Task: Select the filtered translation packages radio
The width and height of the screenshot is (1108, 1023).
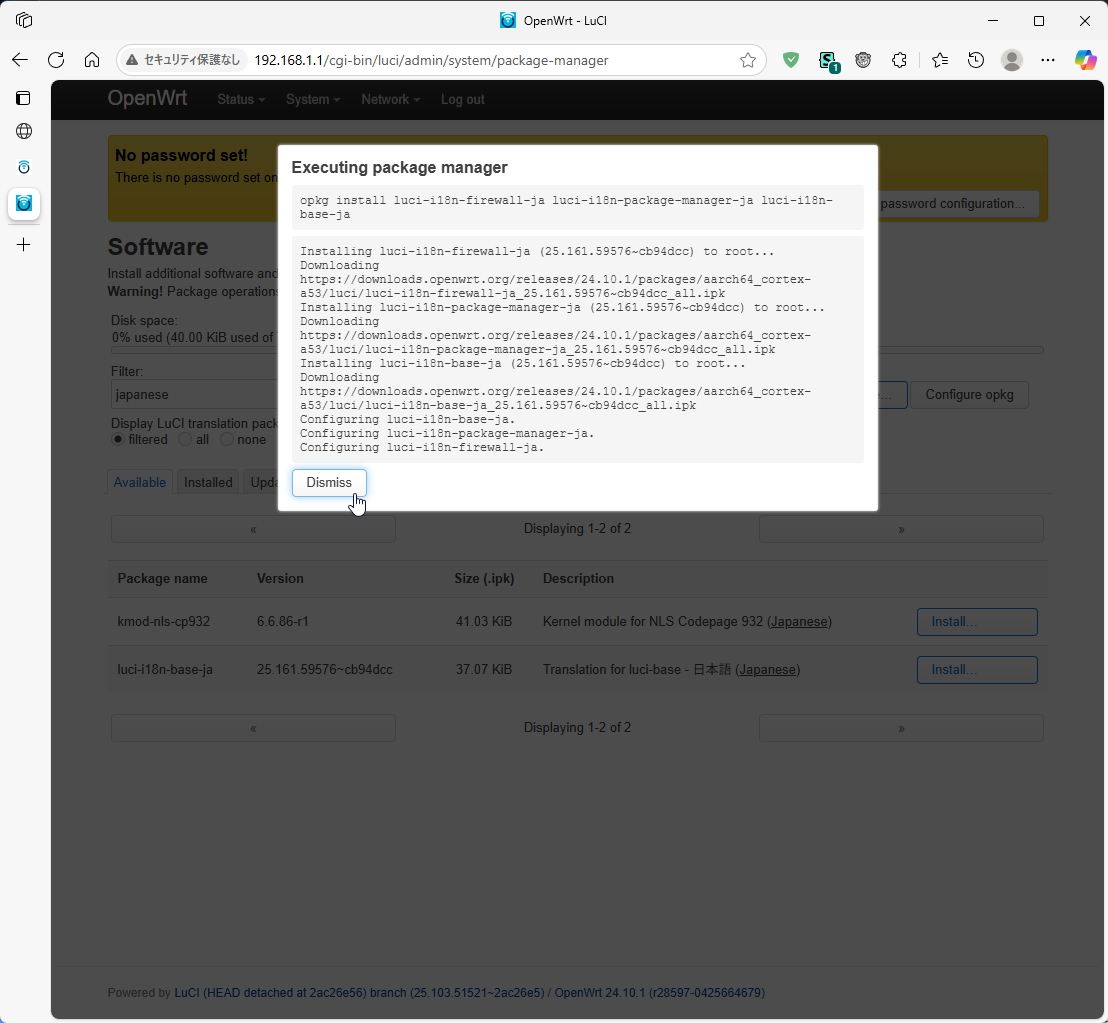Action: pyautogui.click(x=118, y=439)
